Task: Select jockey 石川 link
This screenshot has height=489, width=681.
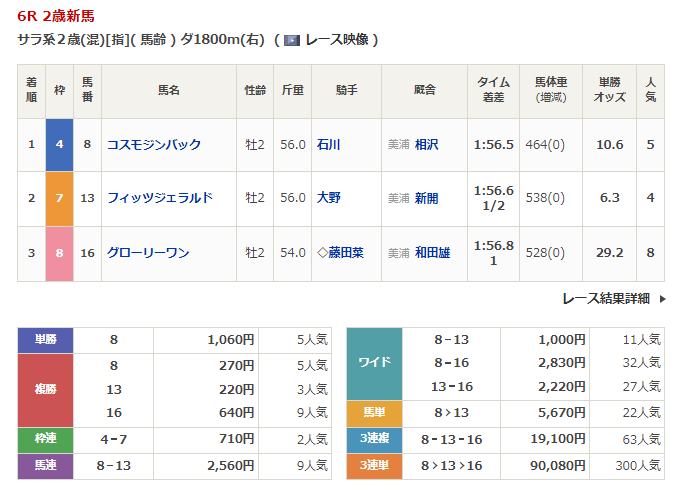Action: (328, 144)
